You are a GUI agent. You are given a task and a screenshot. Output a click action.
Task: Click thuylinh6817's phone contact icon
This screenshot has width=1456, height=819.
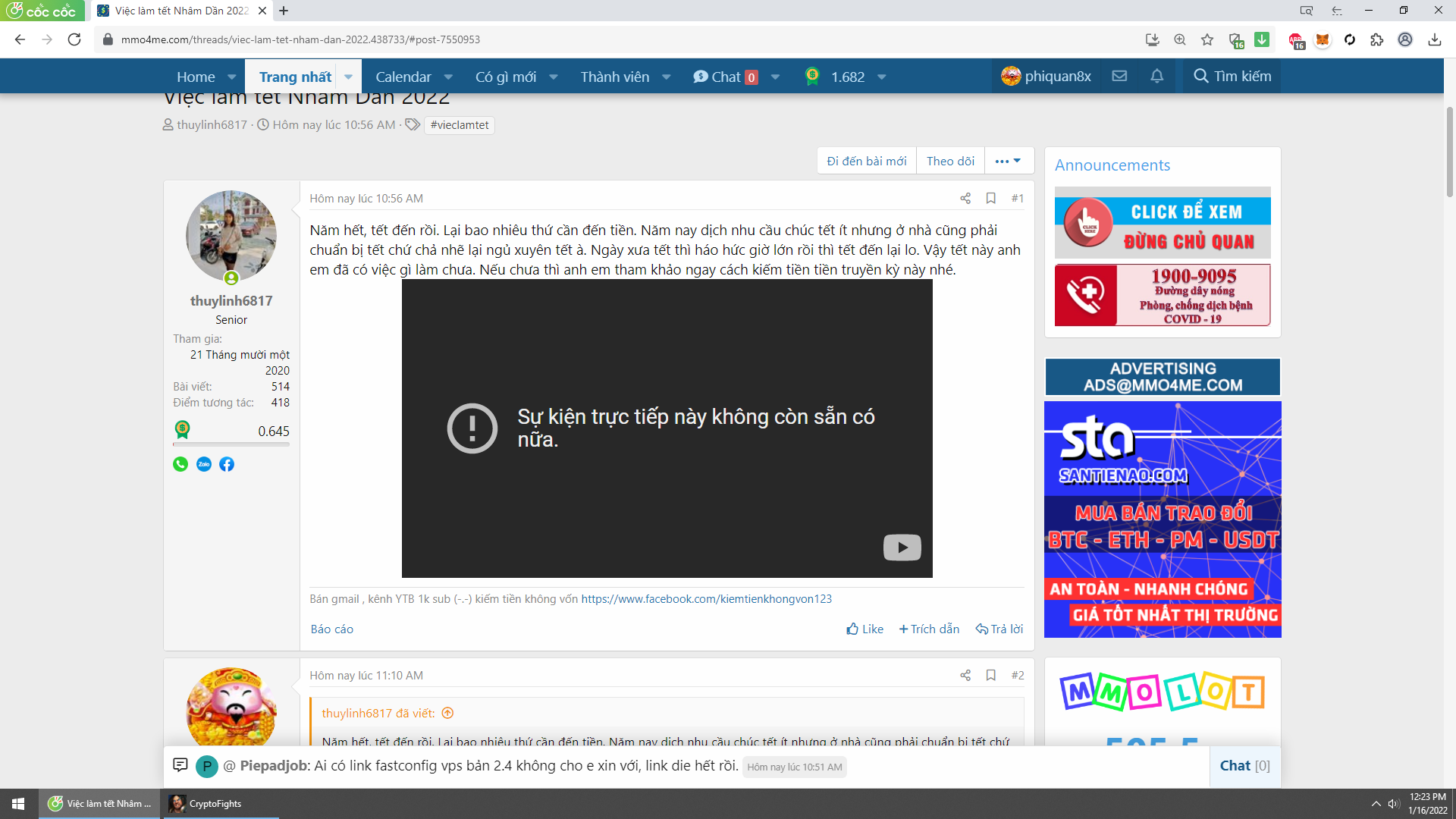[180, 464]
